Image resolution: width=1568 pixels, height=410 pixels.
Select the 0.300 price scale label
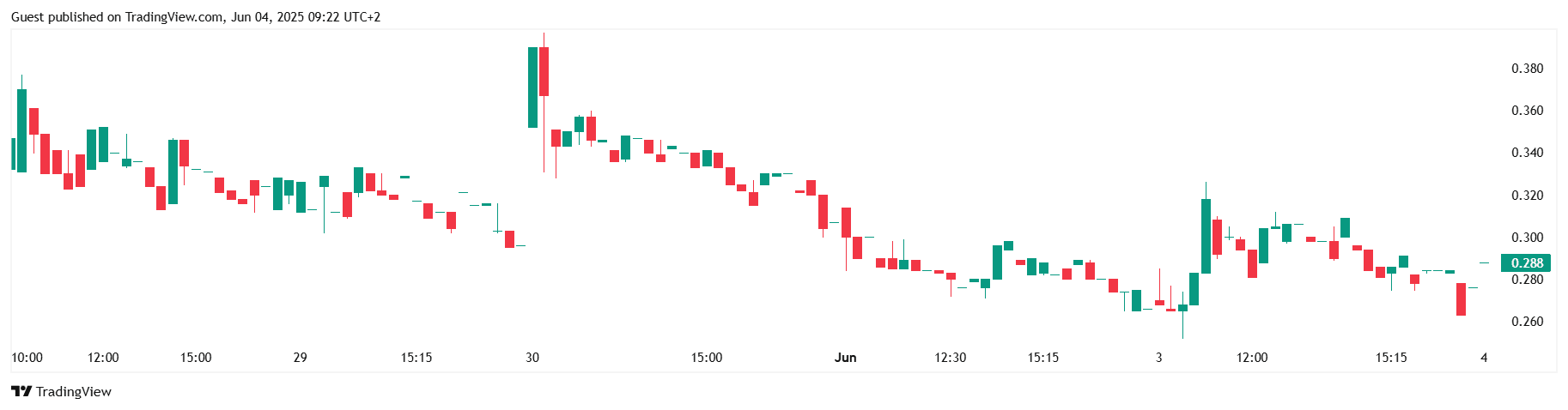(x=1527, y=238)
